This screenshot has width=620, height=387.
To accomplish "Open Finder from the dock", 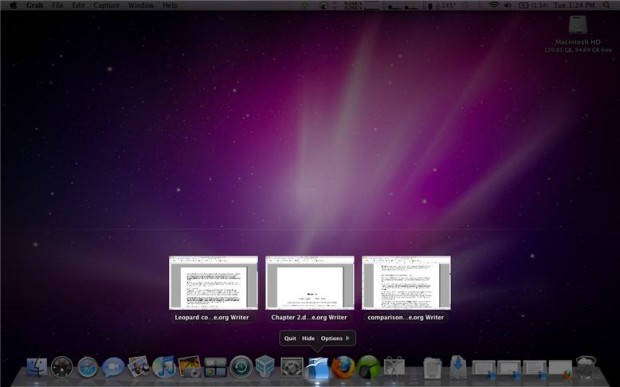I will coord(37,367).
